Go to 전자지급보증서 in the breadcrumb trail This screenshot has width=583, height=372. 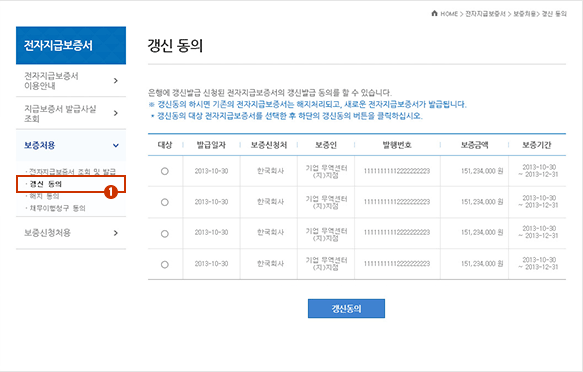(x=485, y=14)
